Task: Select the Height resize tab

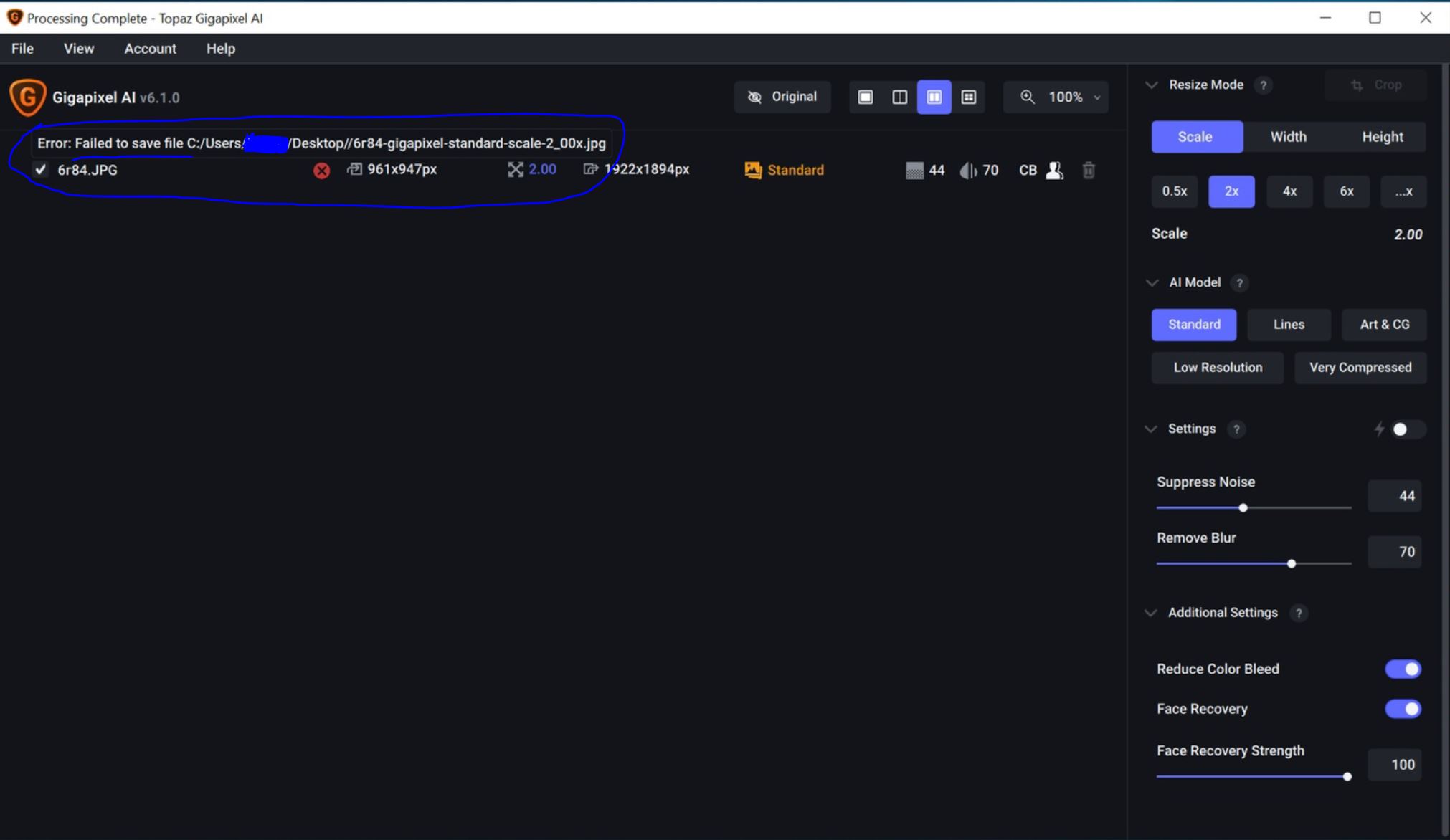Action: point(1382,137)
